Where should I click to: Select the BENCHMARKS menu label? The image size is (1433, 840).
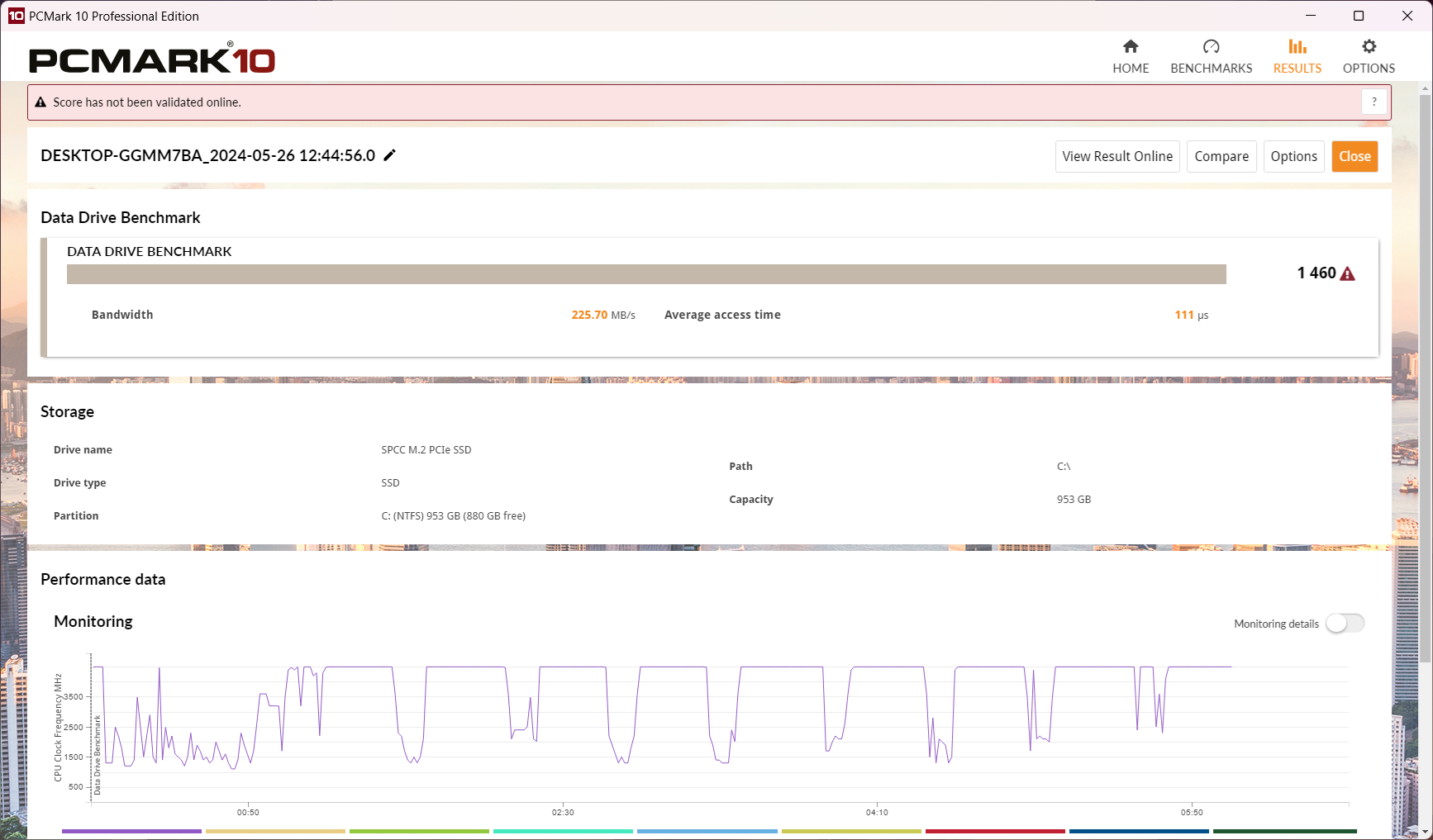tap(1211, 69)
